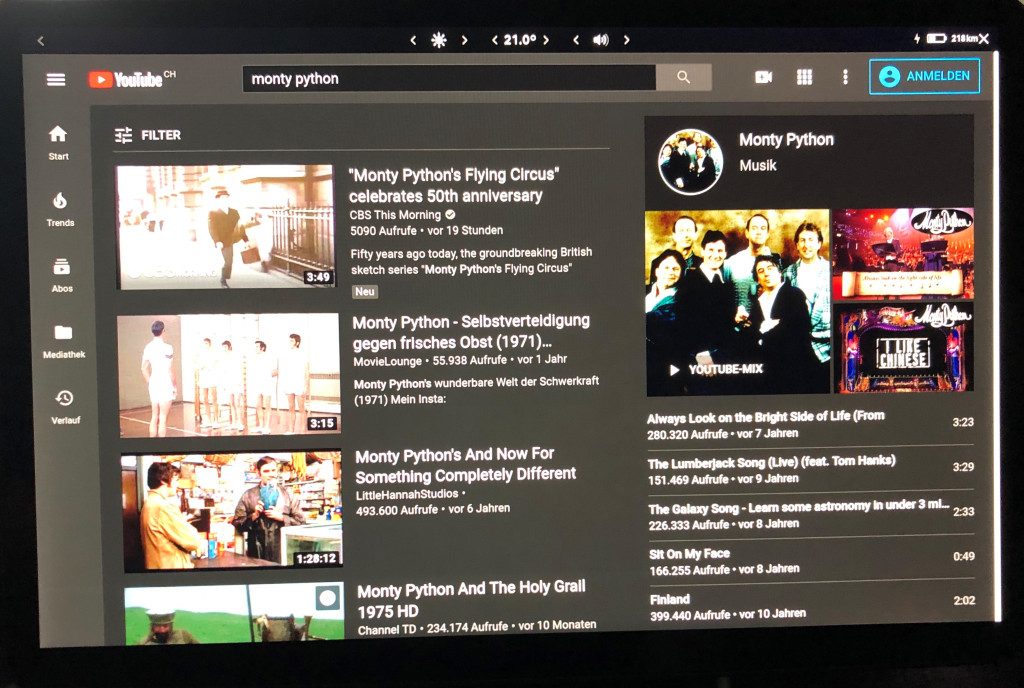Open Monty Python - Selbstverteidigung video title
The width and height of the screenshot is (1024, 688).
(x=471, y=332)
